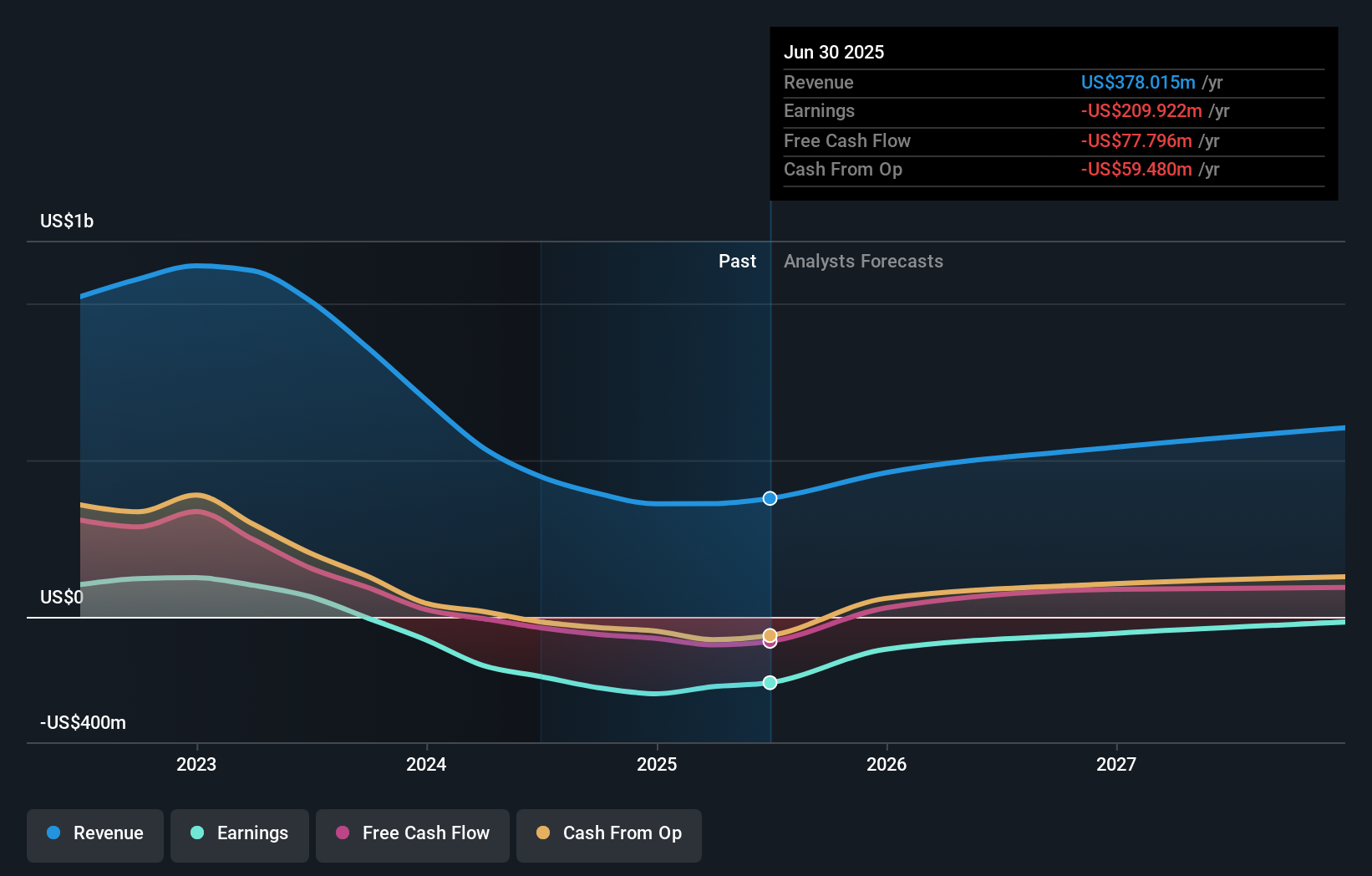Hide the Earnings line via its legend button
Viewport: 1372px width, 876px height.
[239, 835]
